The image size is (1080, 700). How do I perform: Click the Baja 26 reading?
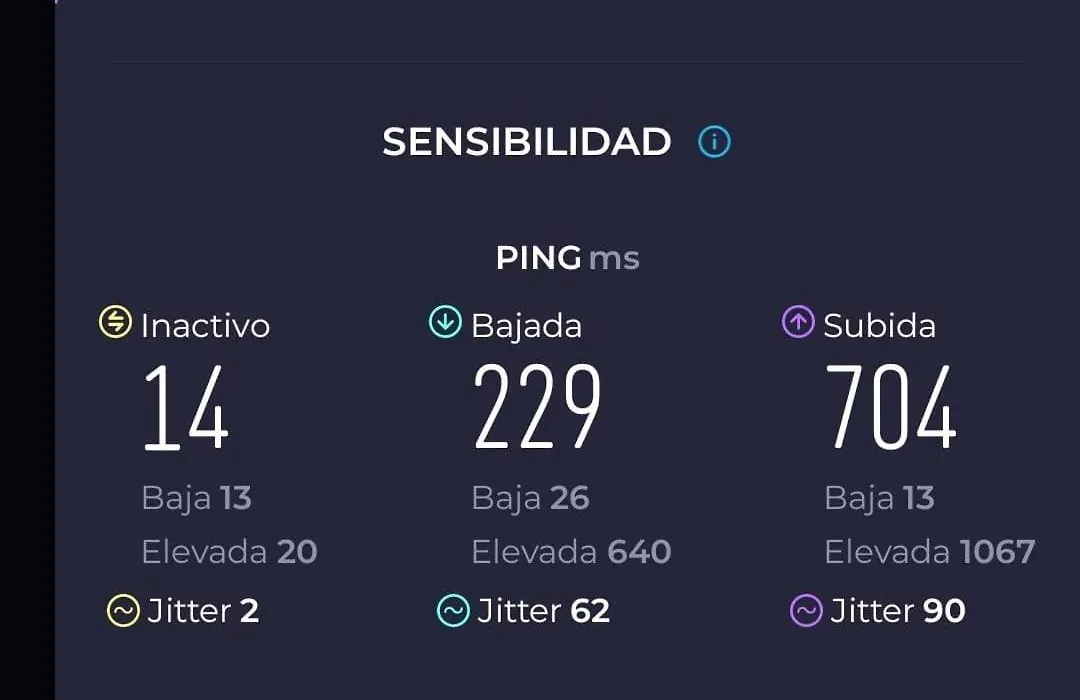pos(530,498)
